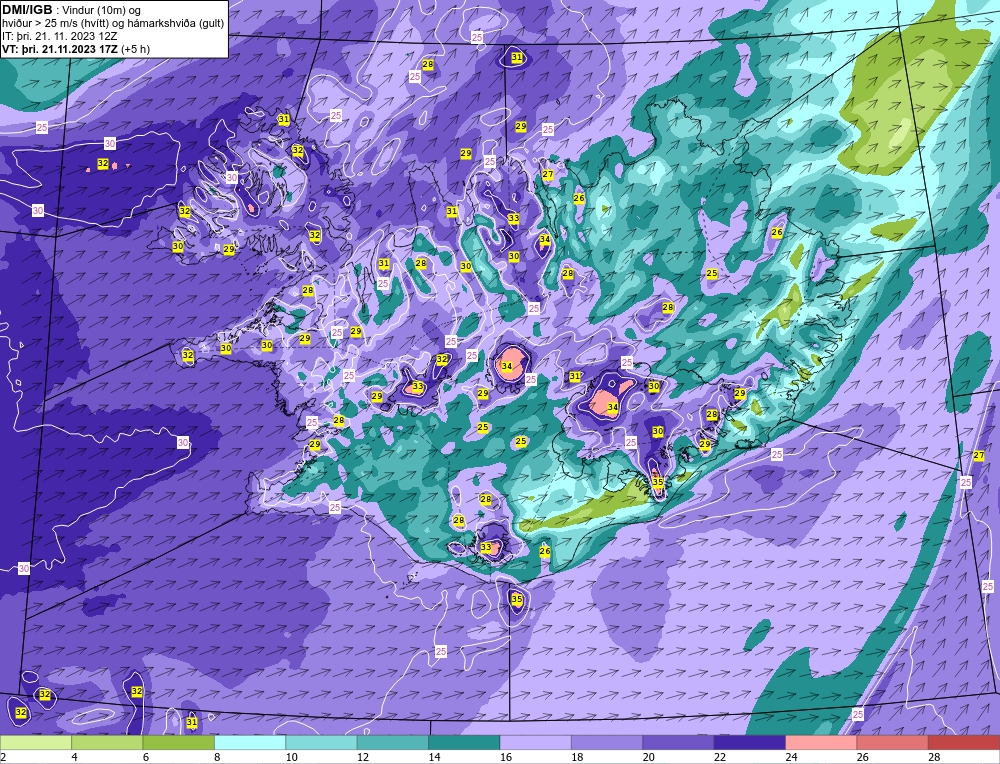Click legend scale number 8 under the color bar
Viewport: 1000px width, 764px height.
(217, 757)
